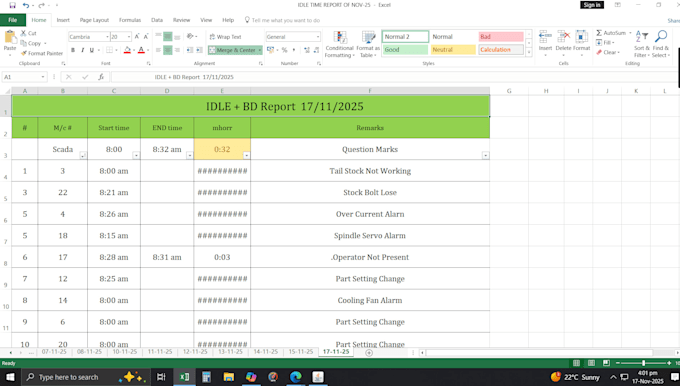Open the File tab
The width and height of the screenshot is (680, 386).
point(13,20)
